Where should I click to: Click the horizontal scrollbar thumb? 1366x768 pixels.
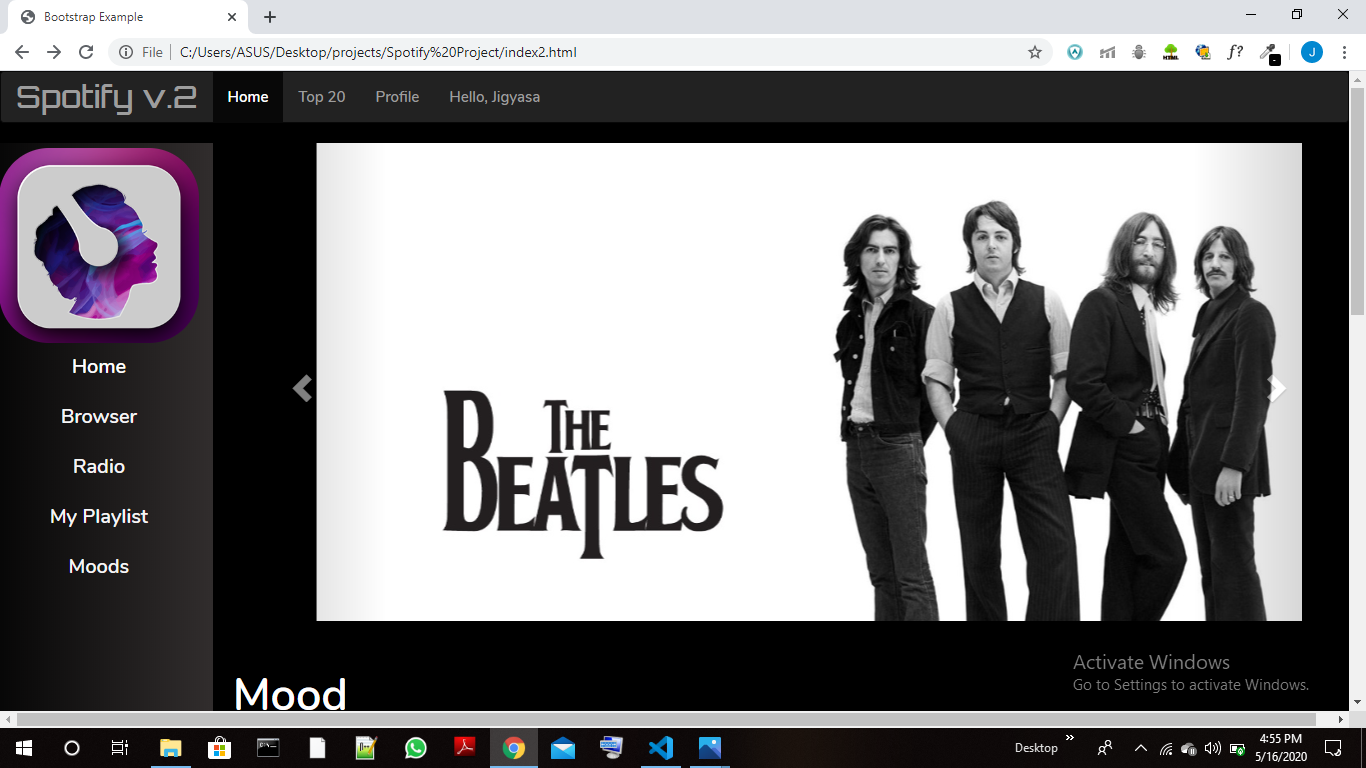(x=666, y=719)
